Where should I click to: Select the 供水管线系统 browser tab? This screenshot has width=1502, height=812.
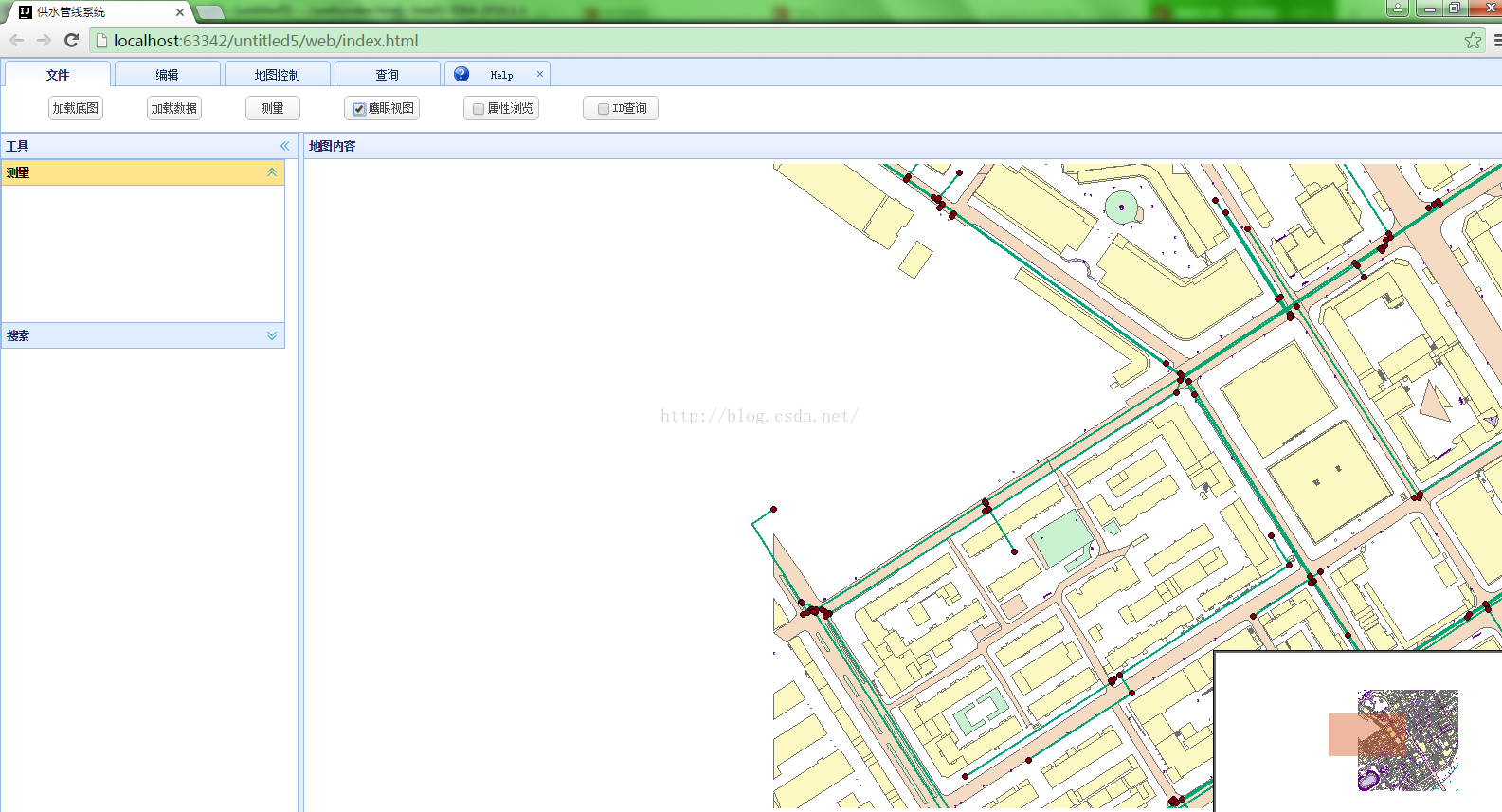(100, 12)
